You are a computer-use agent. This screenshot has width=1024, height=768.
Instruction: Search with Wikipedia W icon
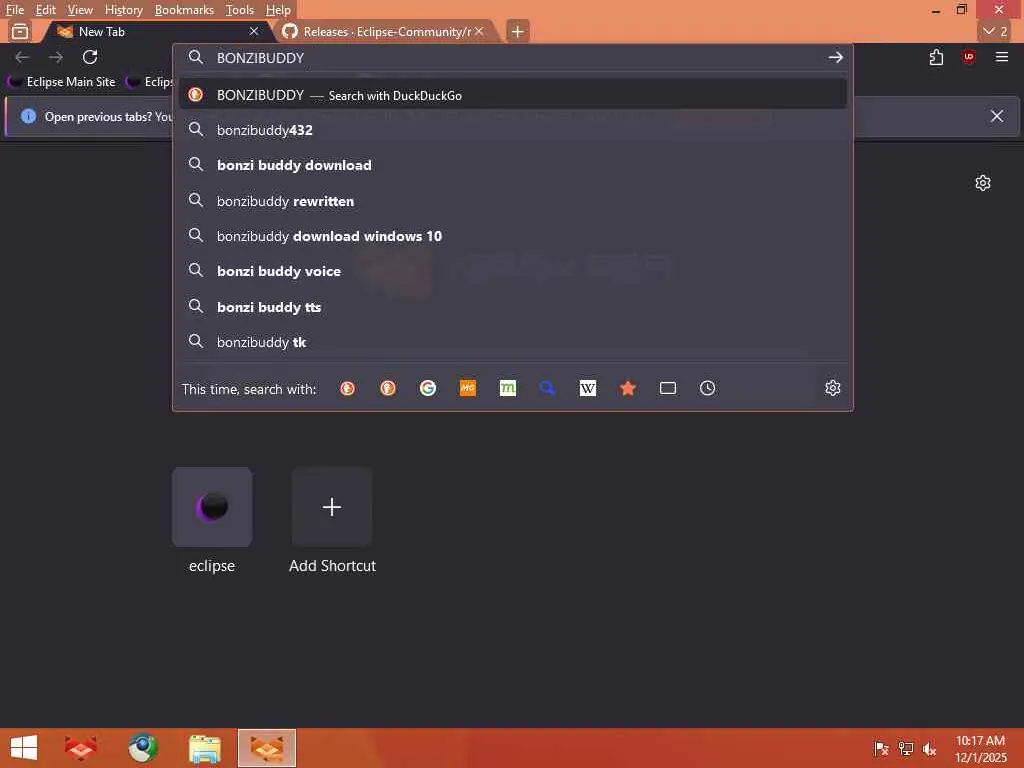[x=588, y=389]
